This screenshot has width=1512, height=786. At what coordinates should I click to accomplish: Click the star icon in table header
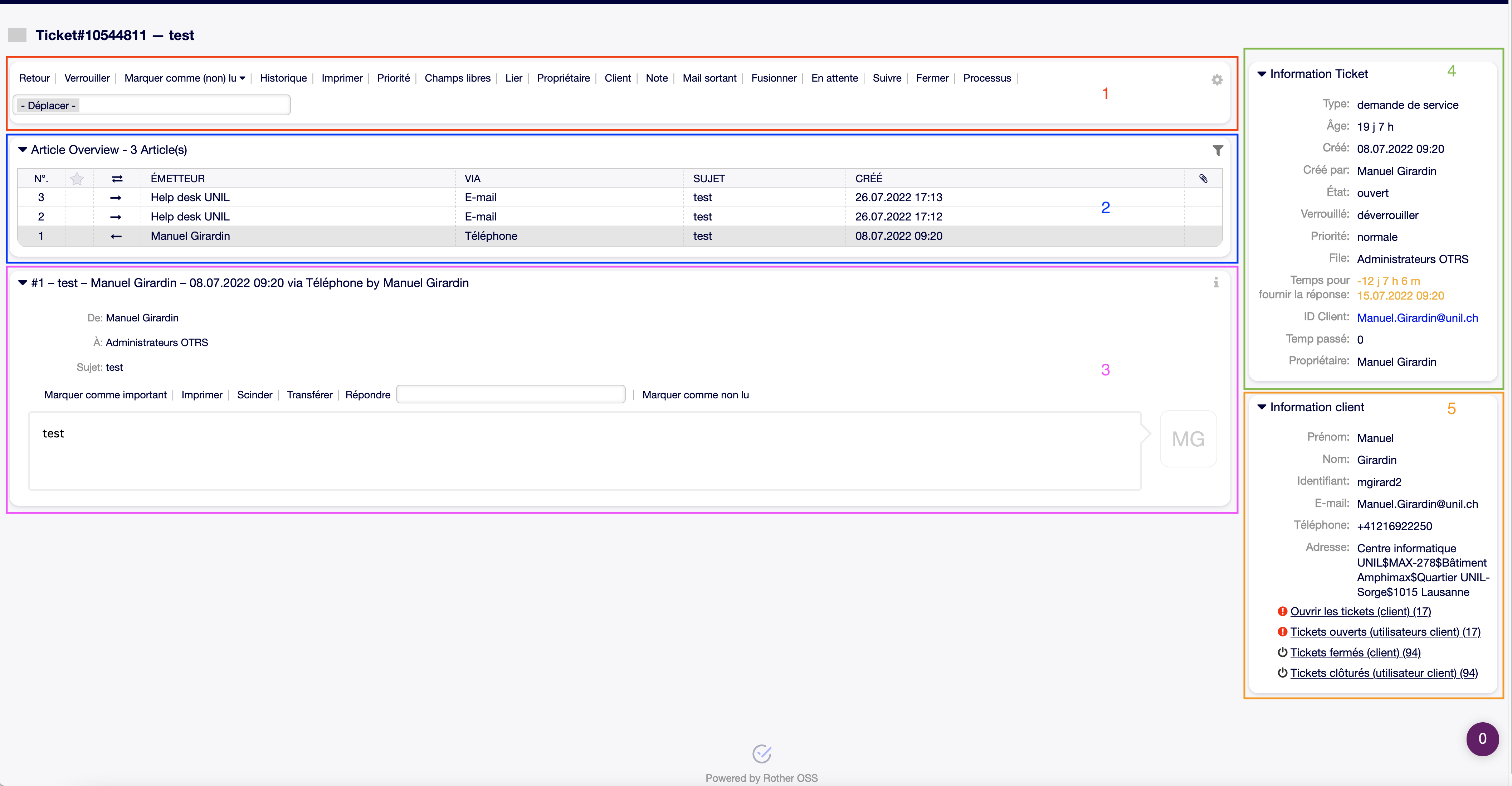point(77,179)
